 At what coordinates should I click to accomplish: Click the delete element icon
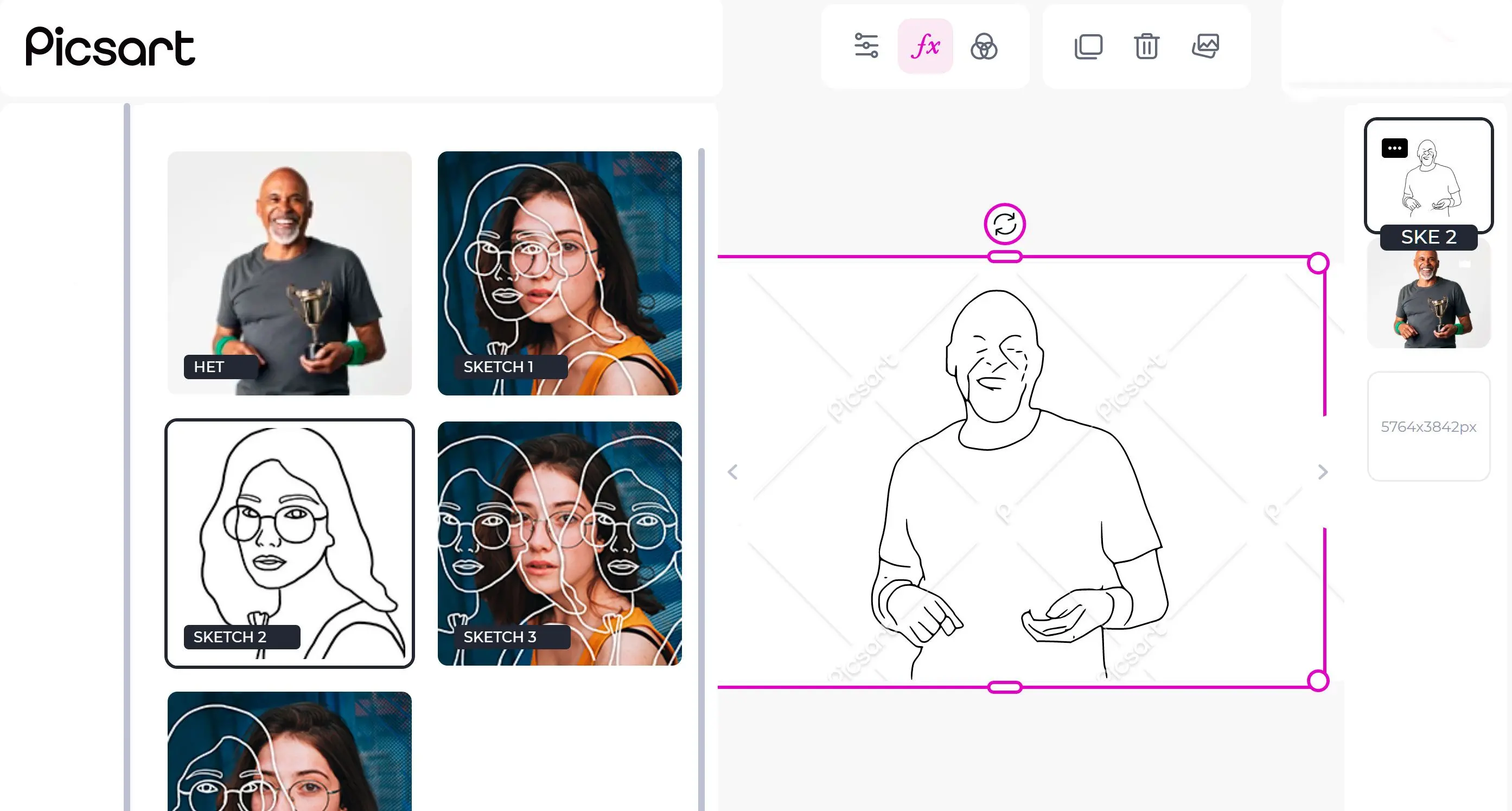1146,46
